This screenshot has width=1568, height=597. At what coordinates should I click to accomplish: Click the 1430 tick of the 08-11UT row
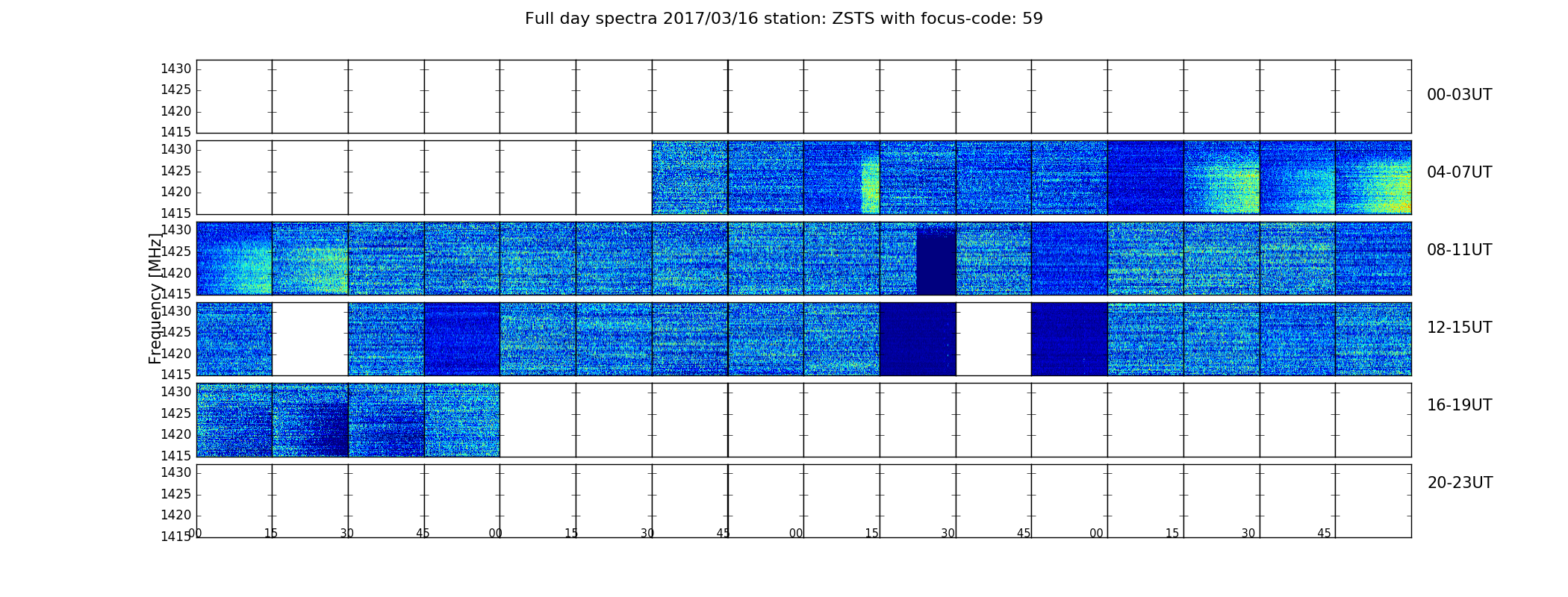176,231
